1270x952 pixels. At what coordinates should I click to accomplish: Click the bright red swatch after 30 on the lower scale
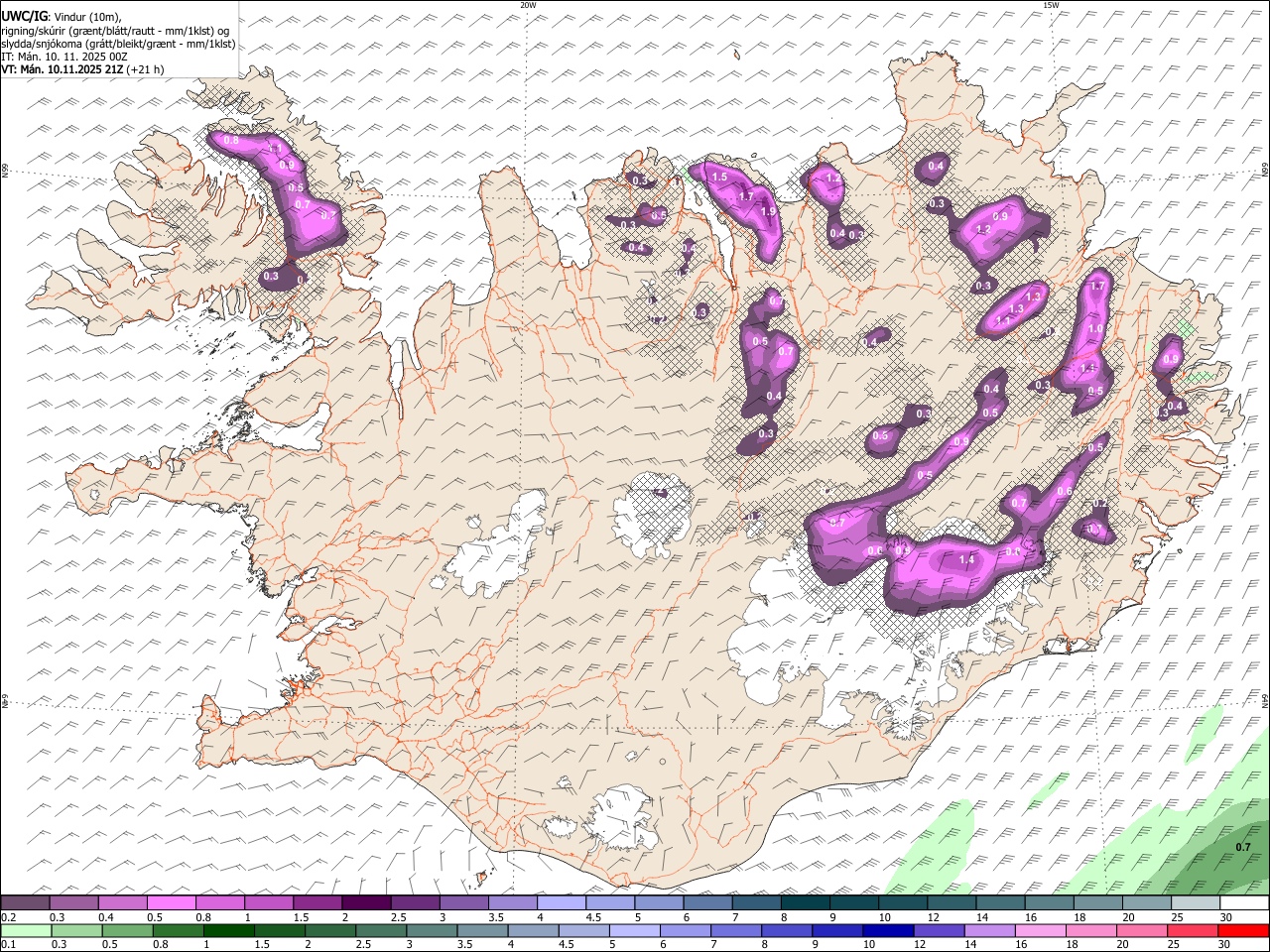pyautogui.click(x=1242, y=931)
